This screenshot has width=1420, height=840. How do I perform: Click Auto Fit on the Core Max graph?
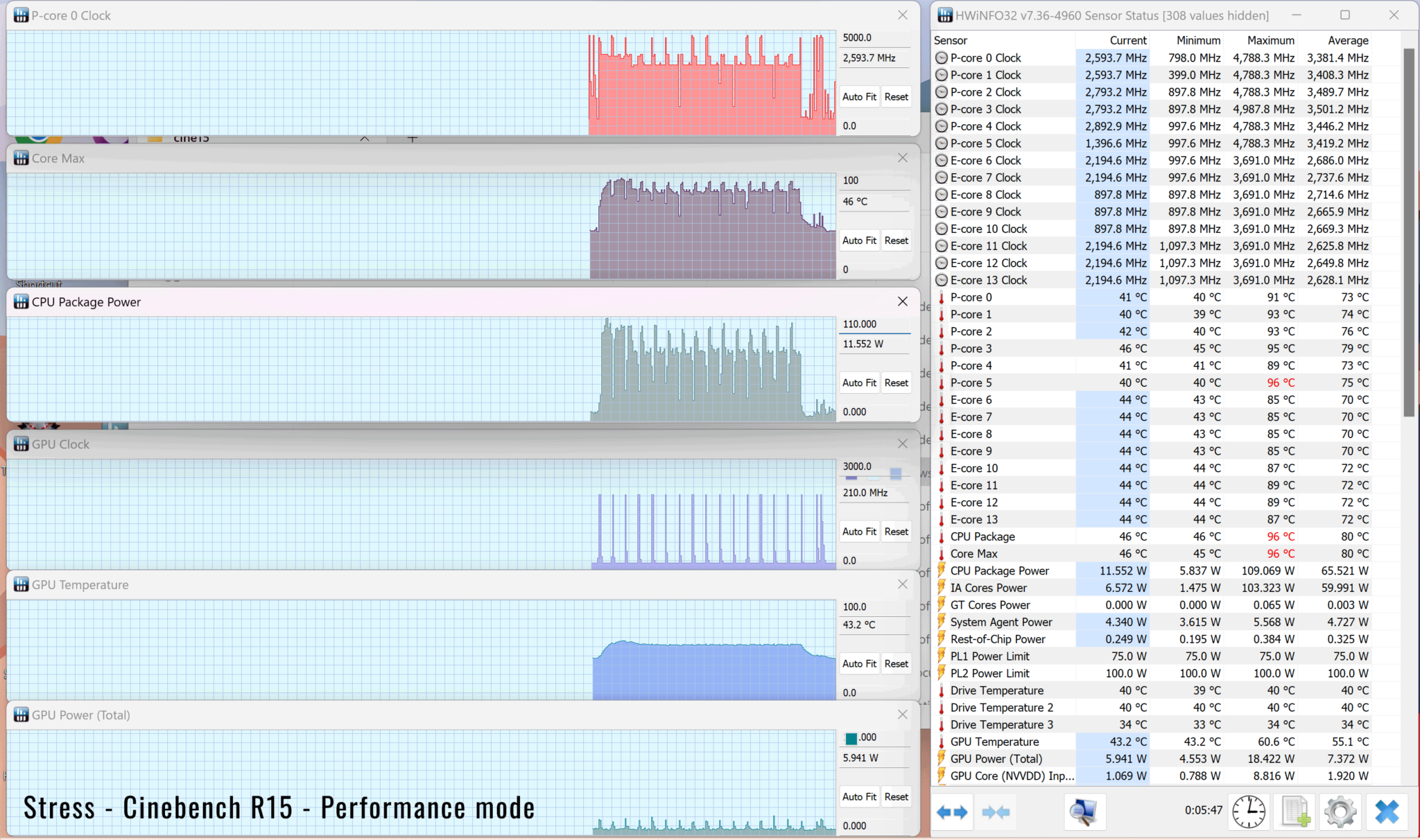pyautogui.click(x=859, y=240)
